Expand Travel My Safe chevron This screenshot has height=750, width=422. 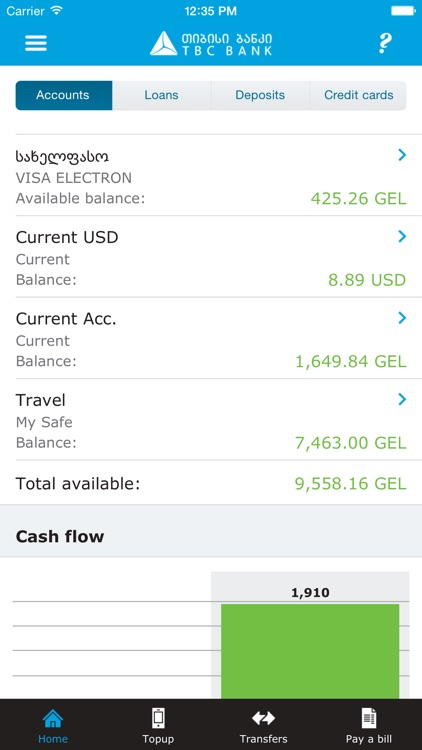402,399
